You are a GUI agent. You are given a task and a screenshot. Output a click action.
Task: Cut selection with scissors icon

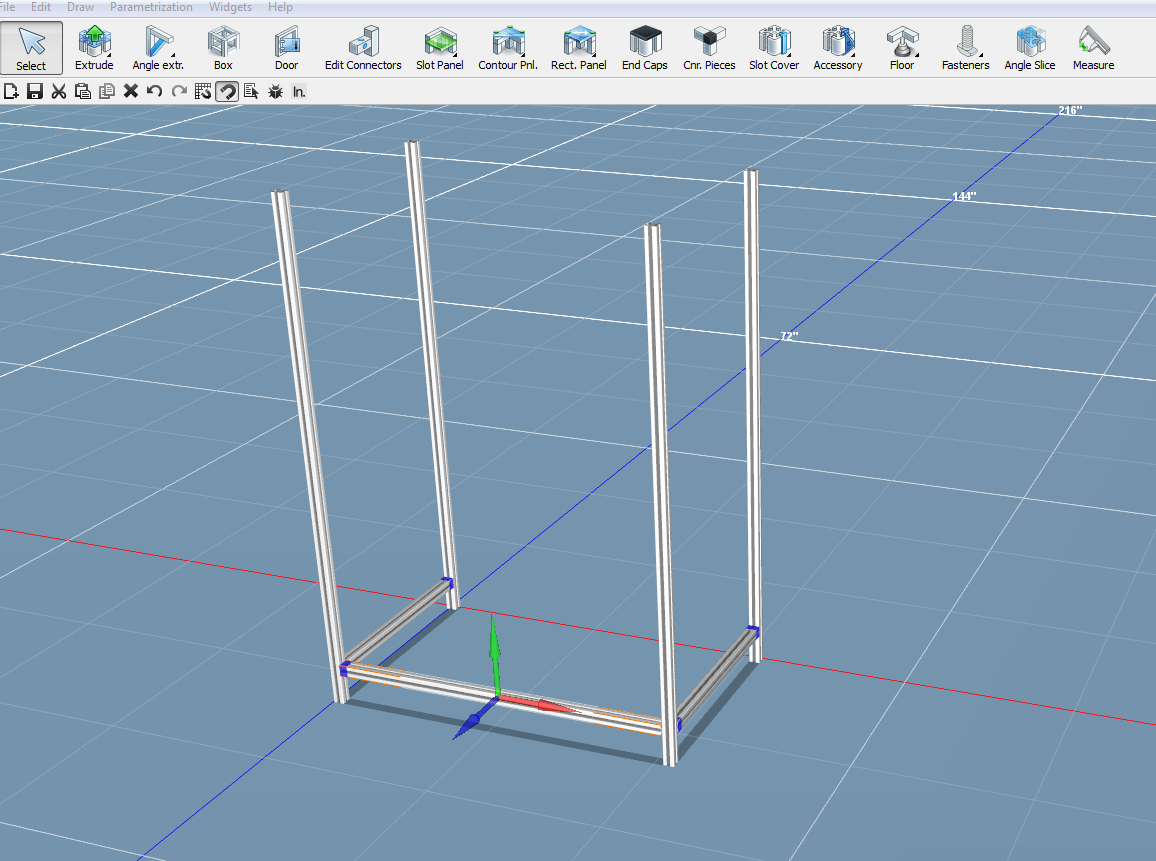click(59, 91)
